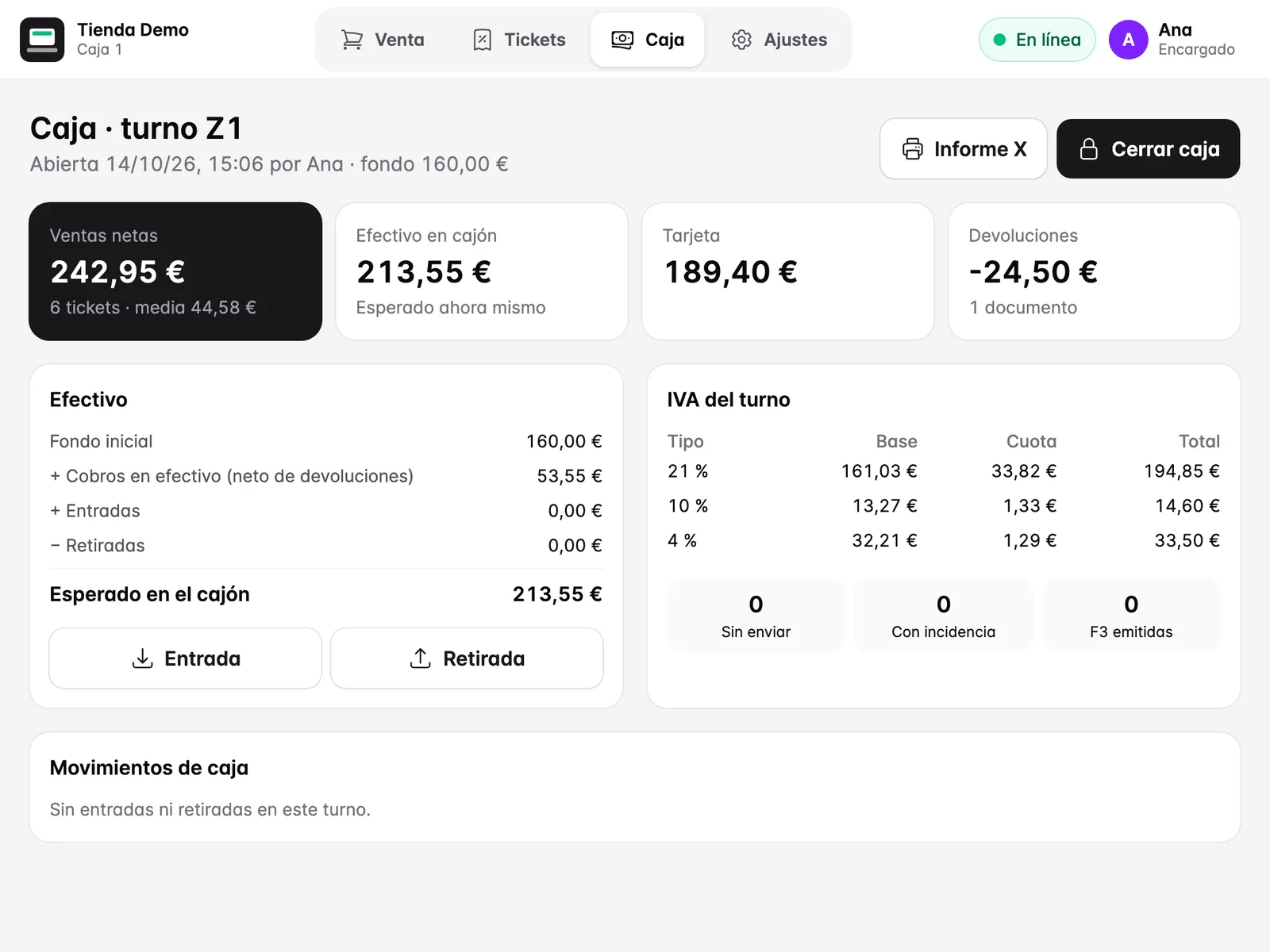Screen dimensions: 1270x952
Task: Switch to the Venta tab
Action: click(x=383, y=40)
